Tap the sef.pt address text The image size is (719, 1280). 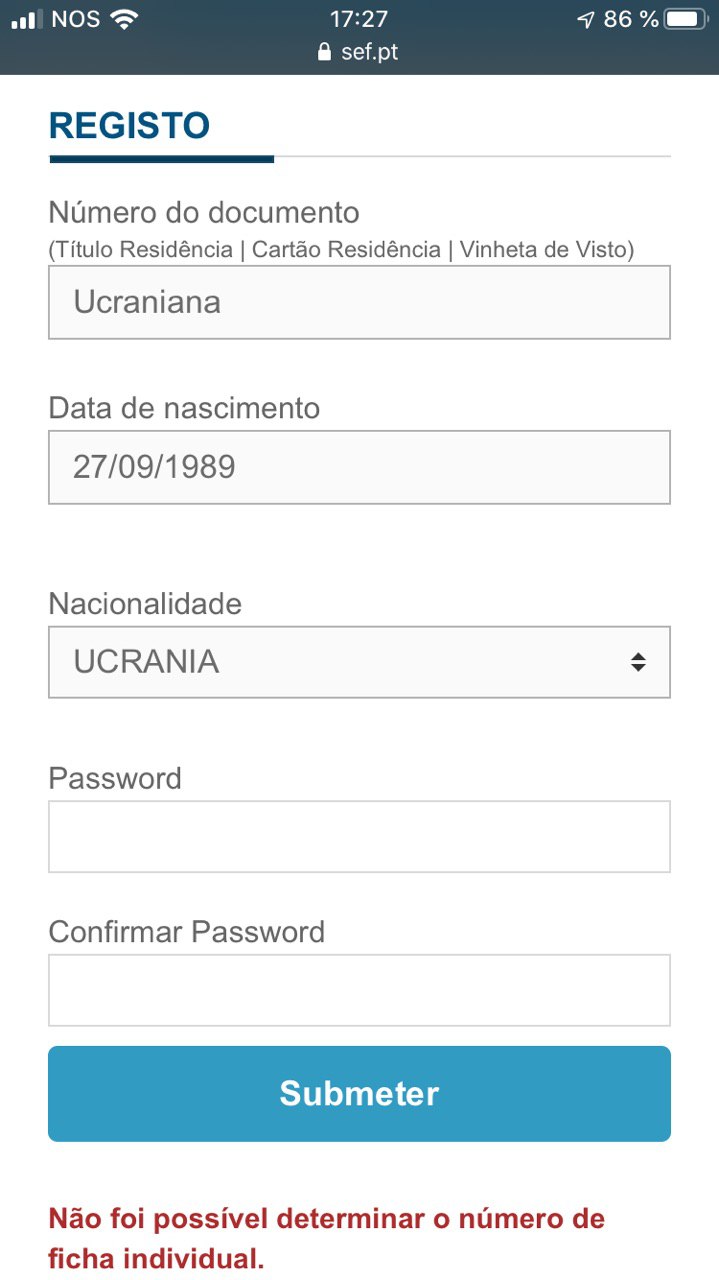pos(369,52)
